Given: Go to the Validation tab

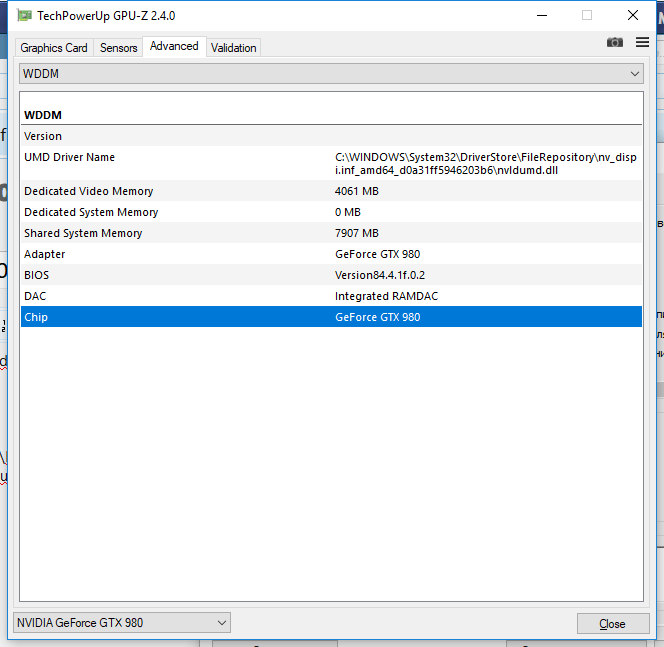Looking at the screenshot, I should click(x=234, y=47).
